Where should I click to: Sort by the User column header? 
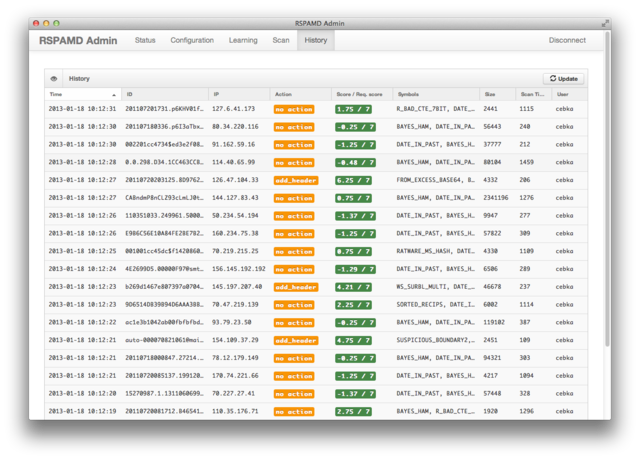pyautogui.click(x=570, y=94)
